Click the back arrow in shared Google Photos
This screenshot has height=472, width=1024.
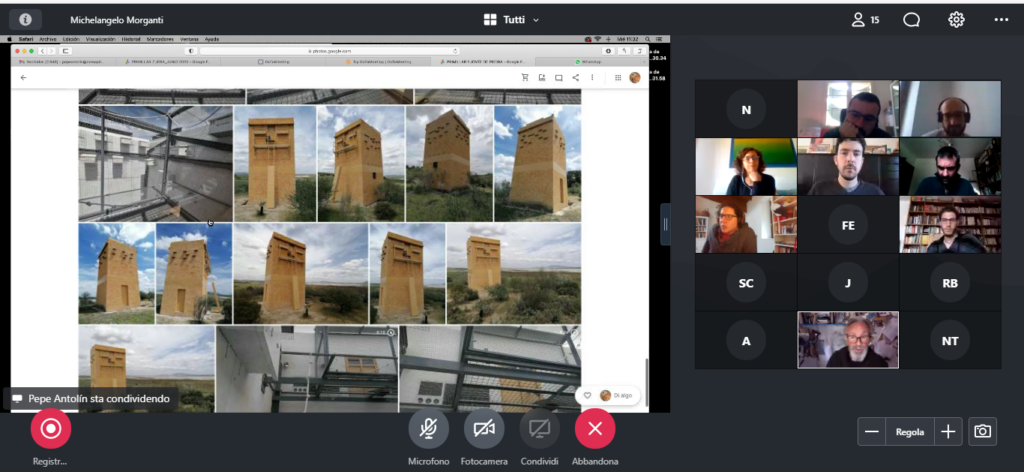24,78
